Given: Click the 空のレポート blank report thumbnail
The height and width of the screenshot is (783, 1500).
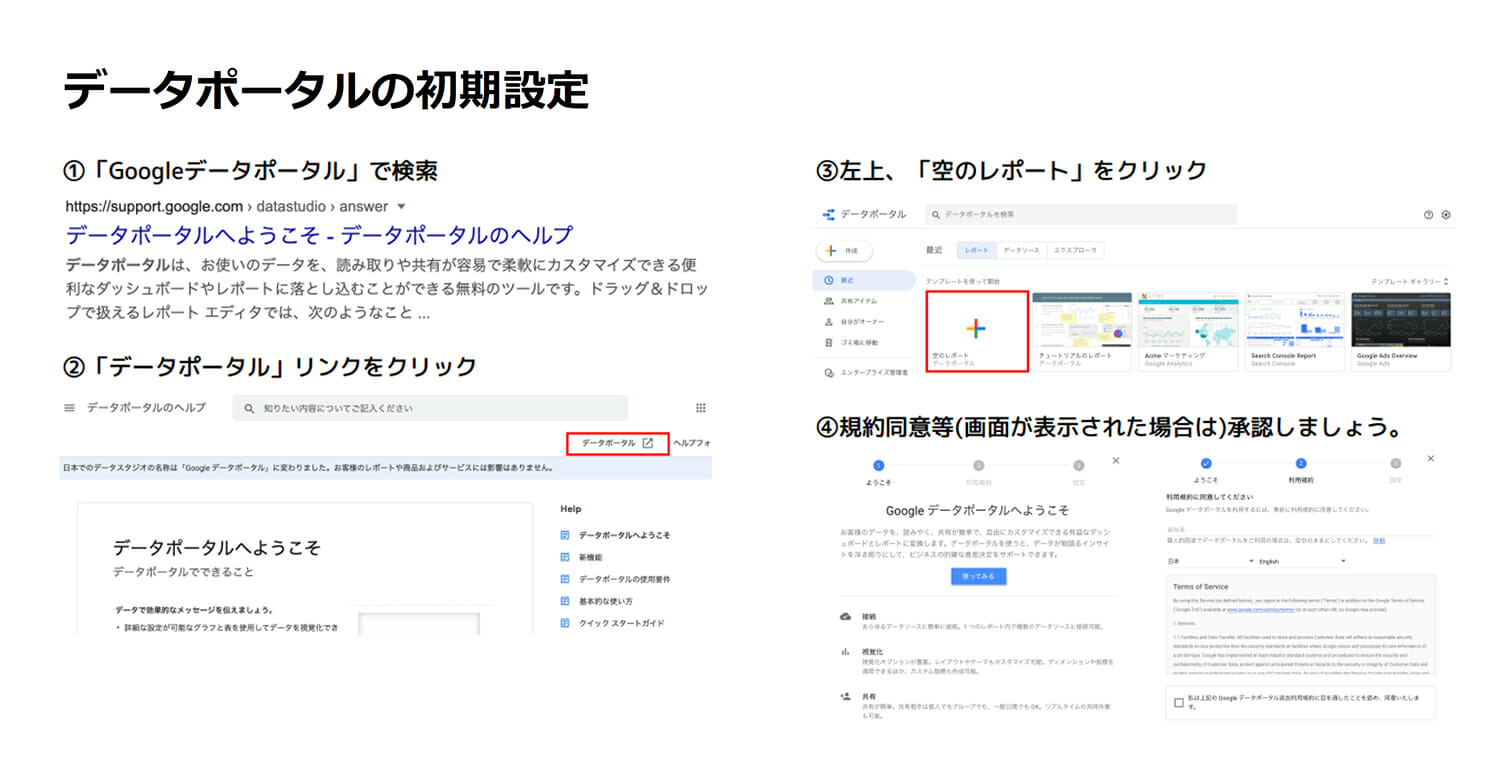Looking at the screenshot, I should (977, 331).
